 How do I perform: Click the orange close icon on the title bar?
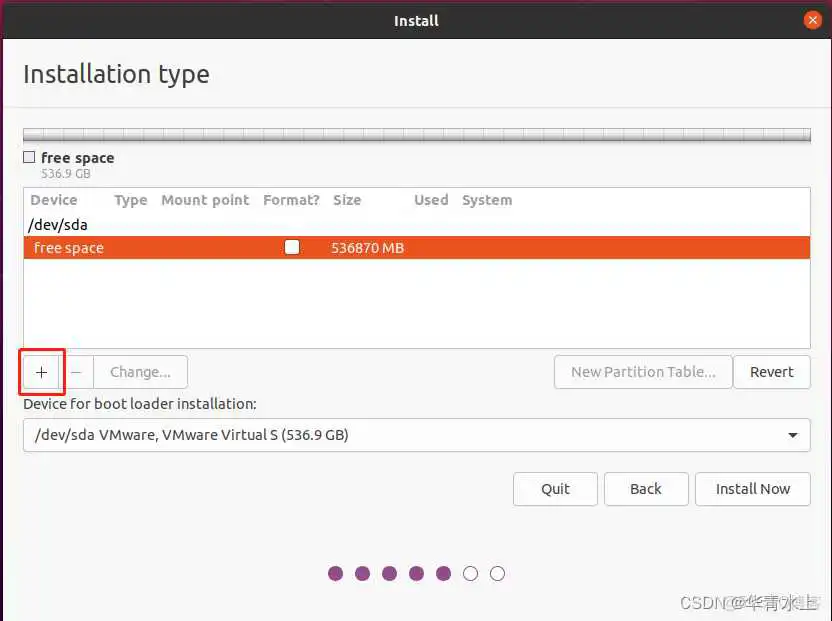pyautogui.click(x=812, y=19)
